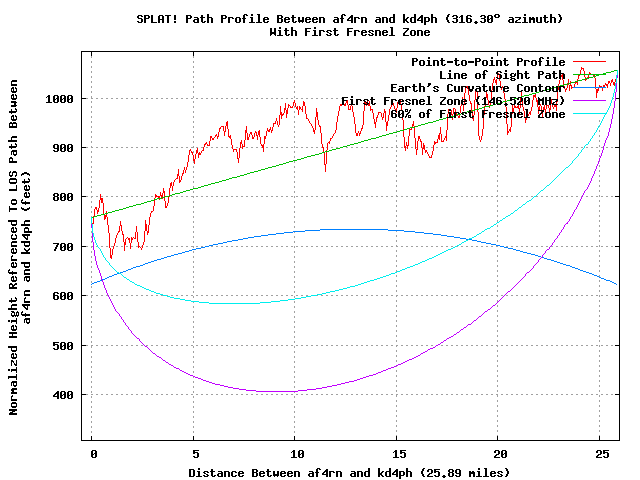Click the x-axis tick label 20
The image size is (640, 480).
(500, 454)
